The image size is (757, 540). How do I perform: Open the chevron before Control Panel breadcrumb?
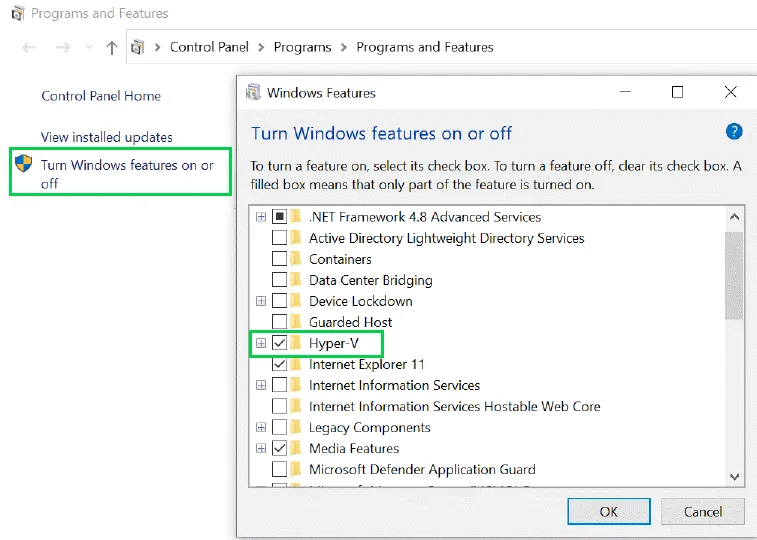point(157,47)
